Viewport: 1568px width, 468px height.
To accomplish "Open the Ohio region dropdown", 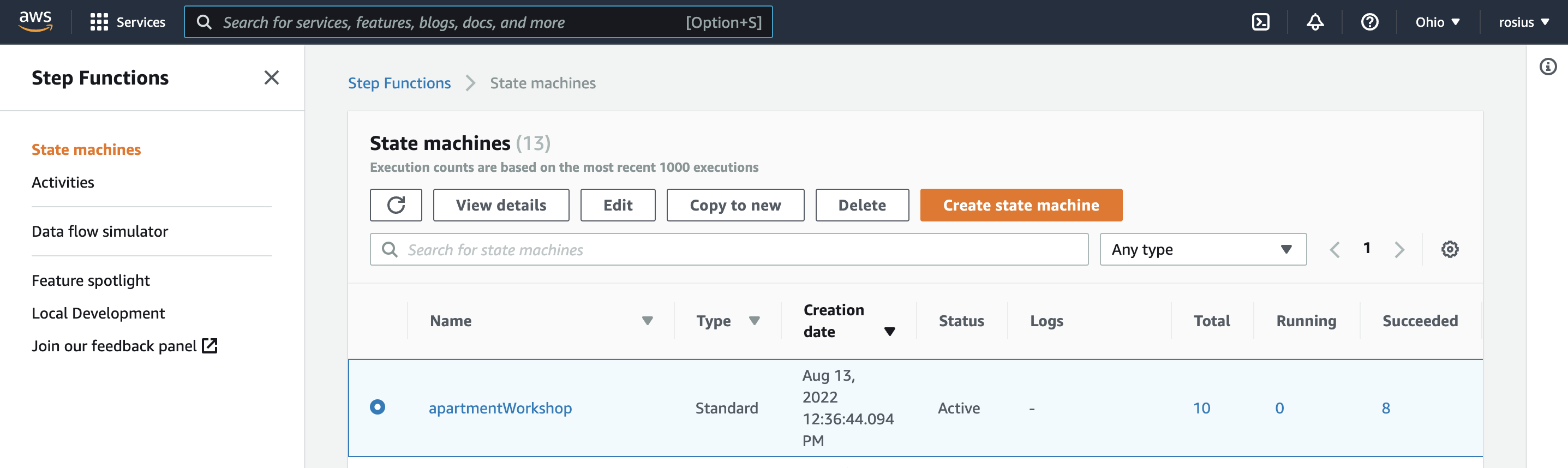I will 1437,22.
